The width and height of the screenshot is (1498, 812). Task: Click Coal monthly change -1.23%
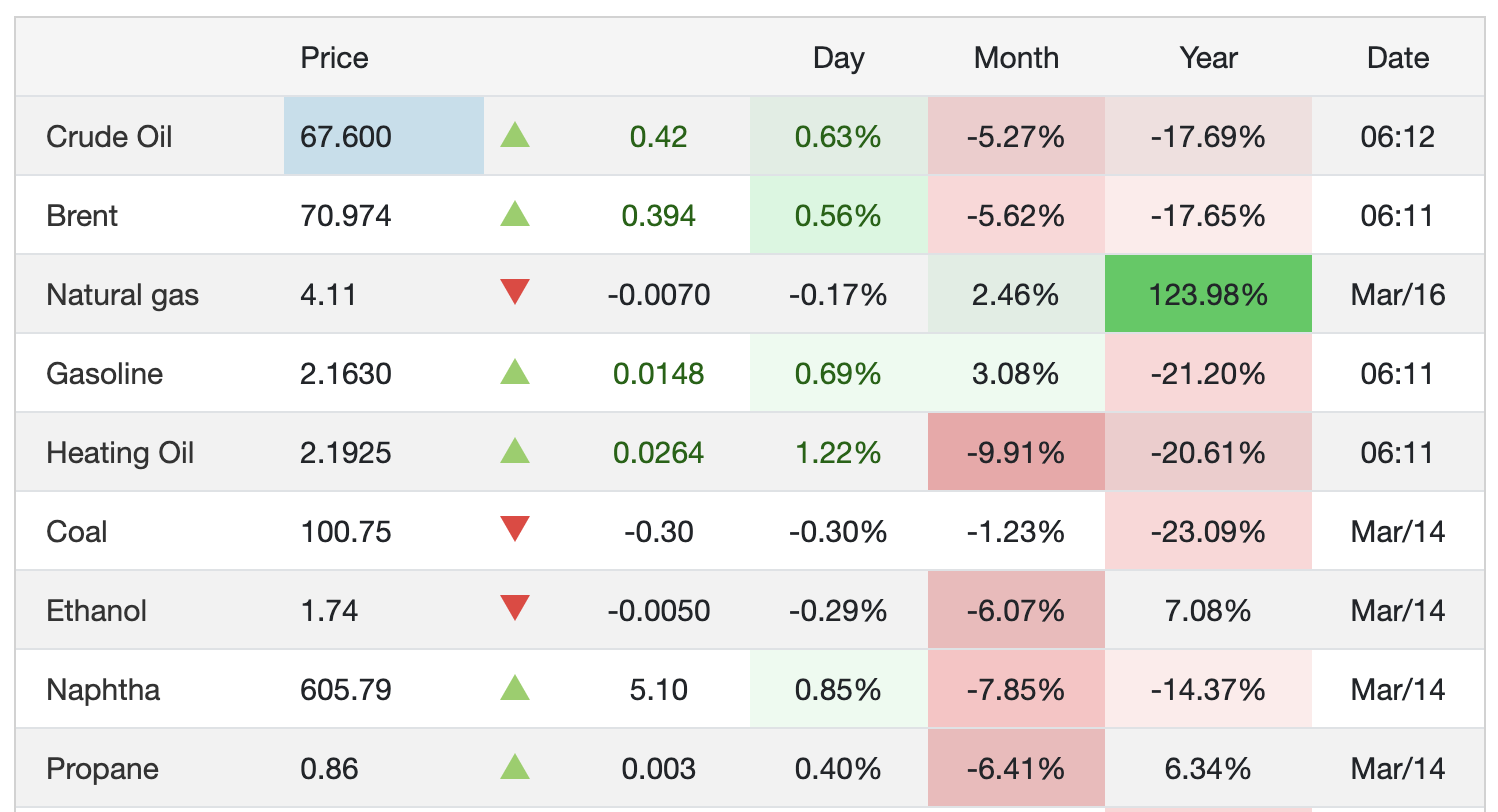pos(1016,531)
